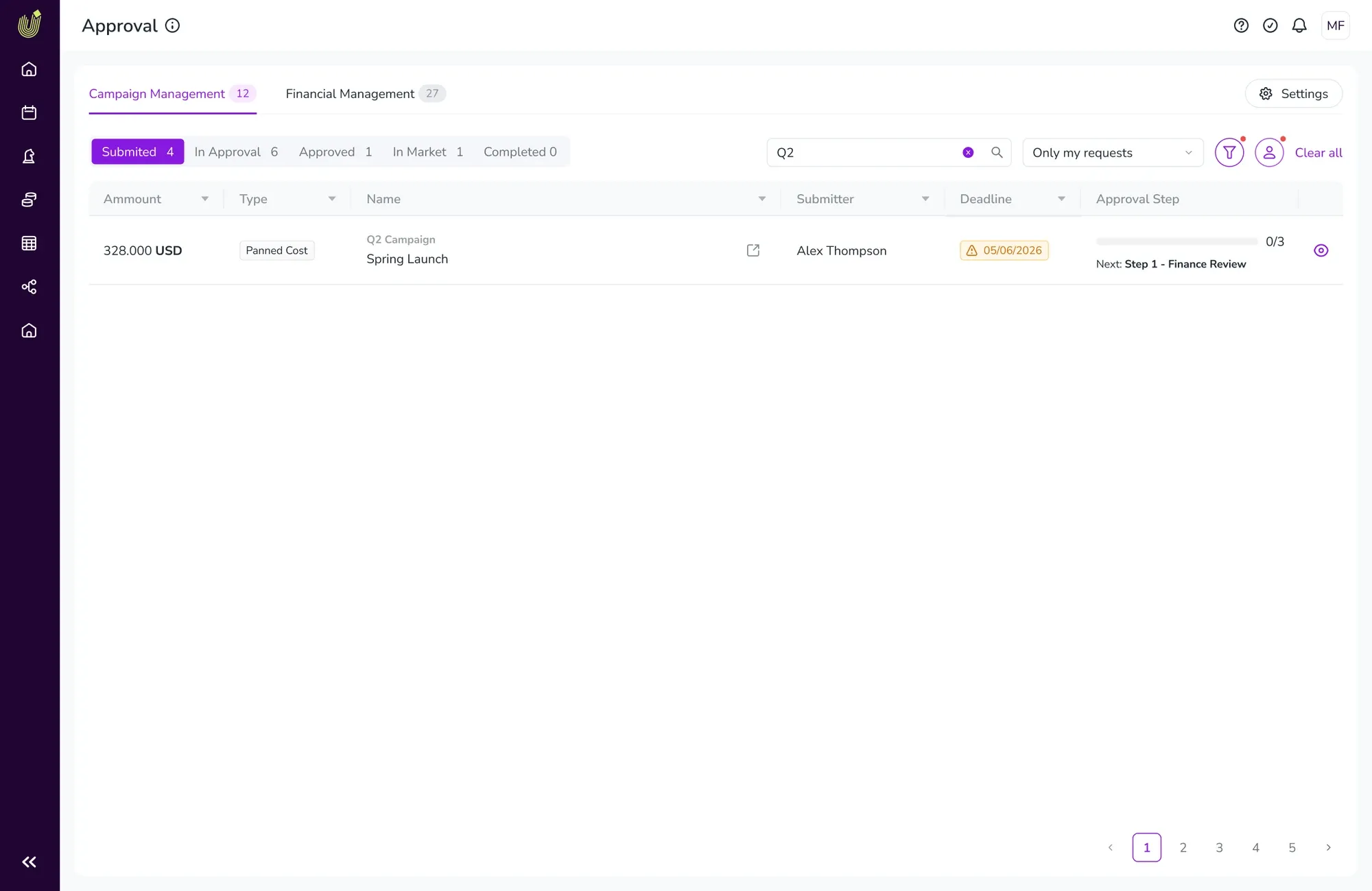Go to page 4

point(1255,847)
